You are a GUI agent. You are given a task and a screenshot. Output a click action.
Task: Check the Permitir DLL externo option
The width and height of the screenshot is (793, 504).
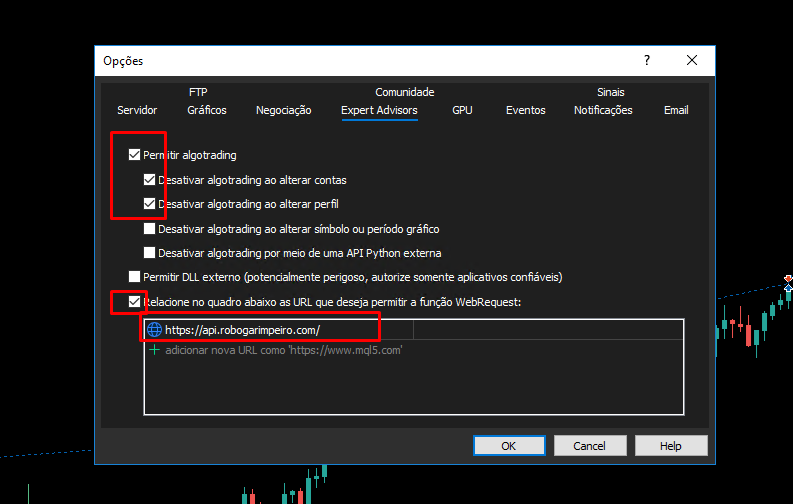(135, 277)
